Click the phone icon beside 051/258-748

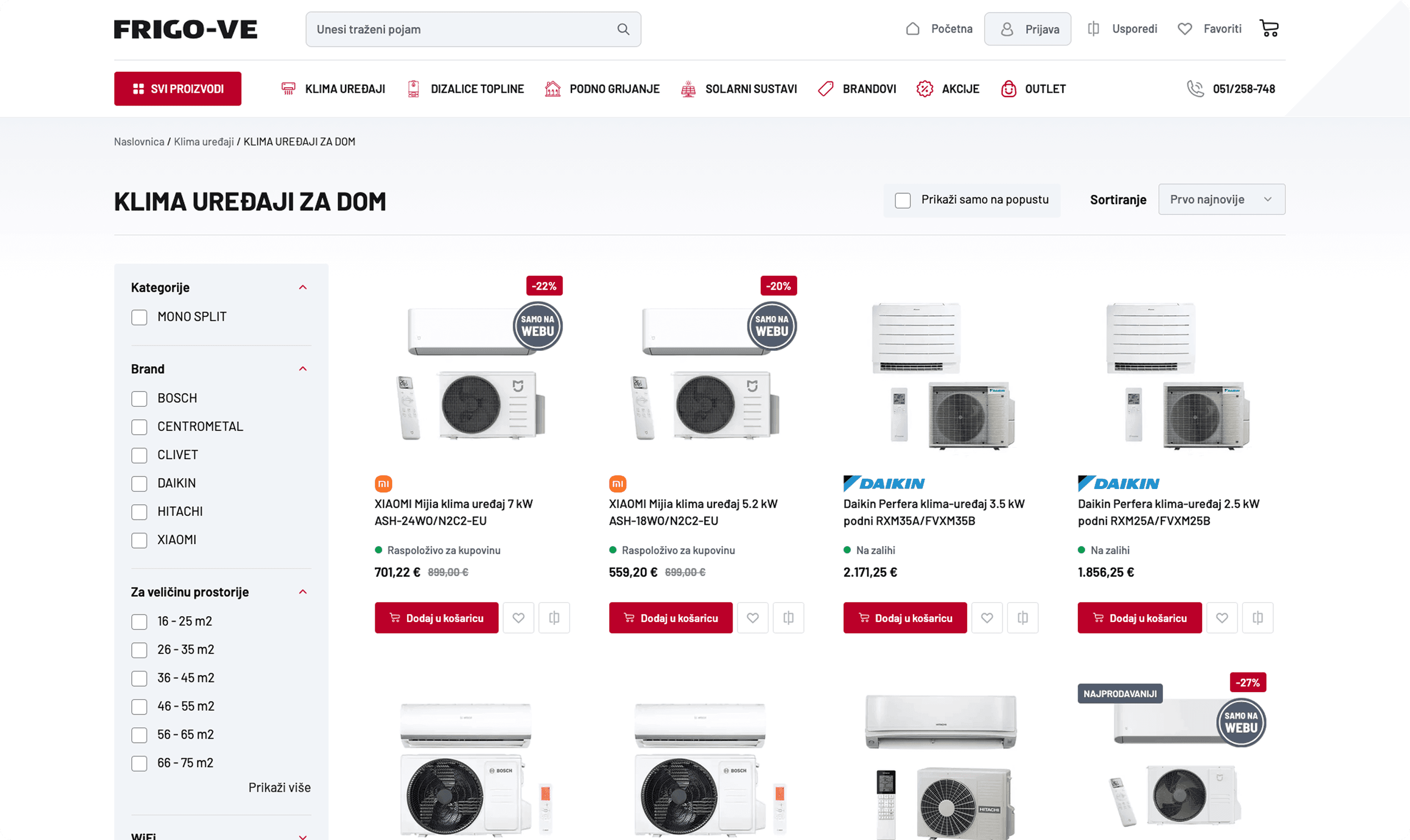tap(1195, 89)
